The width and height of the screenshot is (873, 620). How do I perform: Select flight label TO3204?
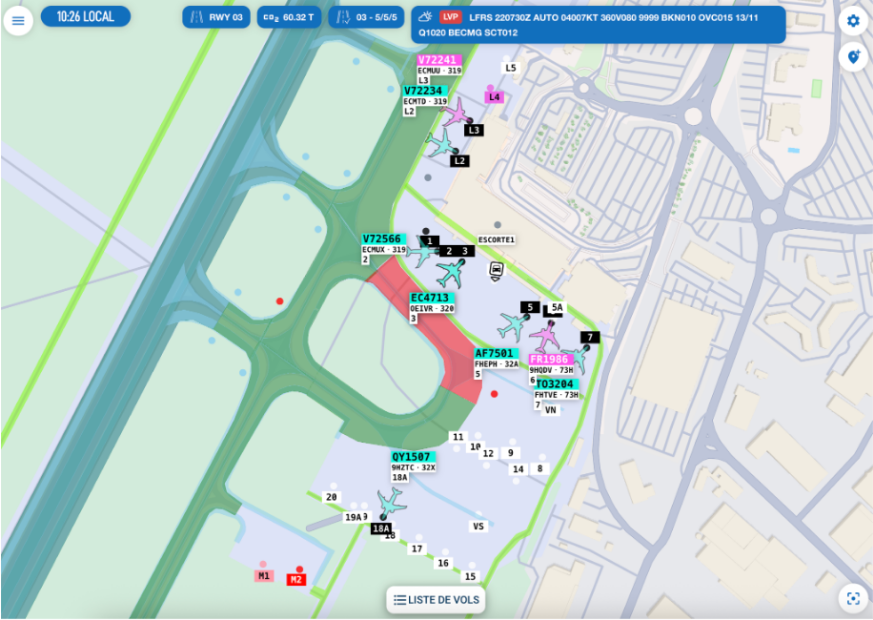point(556,384)
